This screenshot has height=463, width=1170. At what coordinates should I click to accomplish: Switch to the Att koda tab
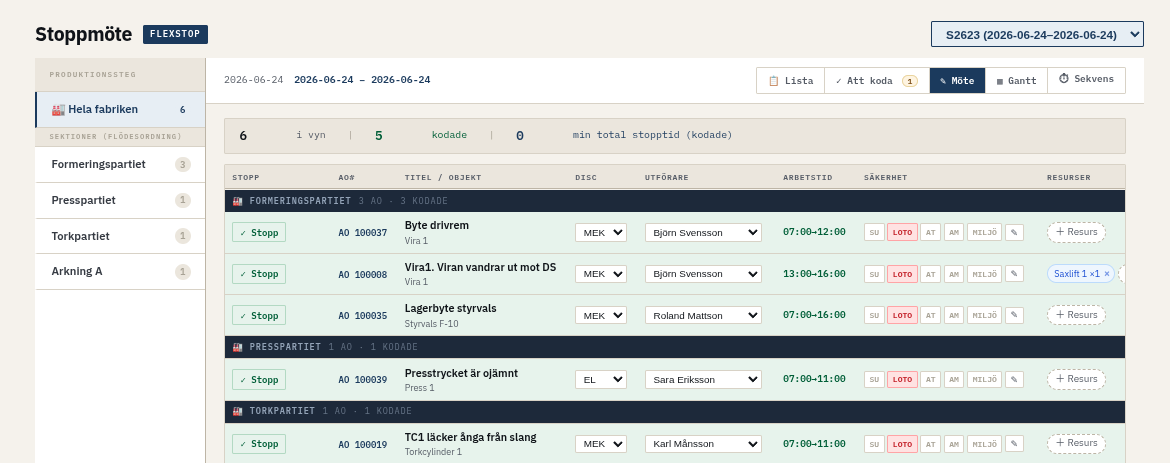click(x=877, y=81)
